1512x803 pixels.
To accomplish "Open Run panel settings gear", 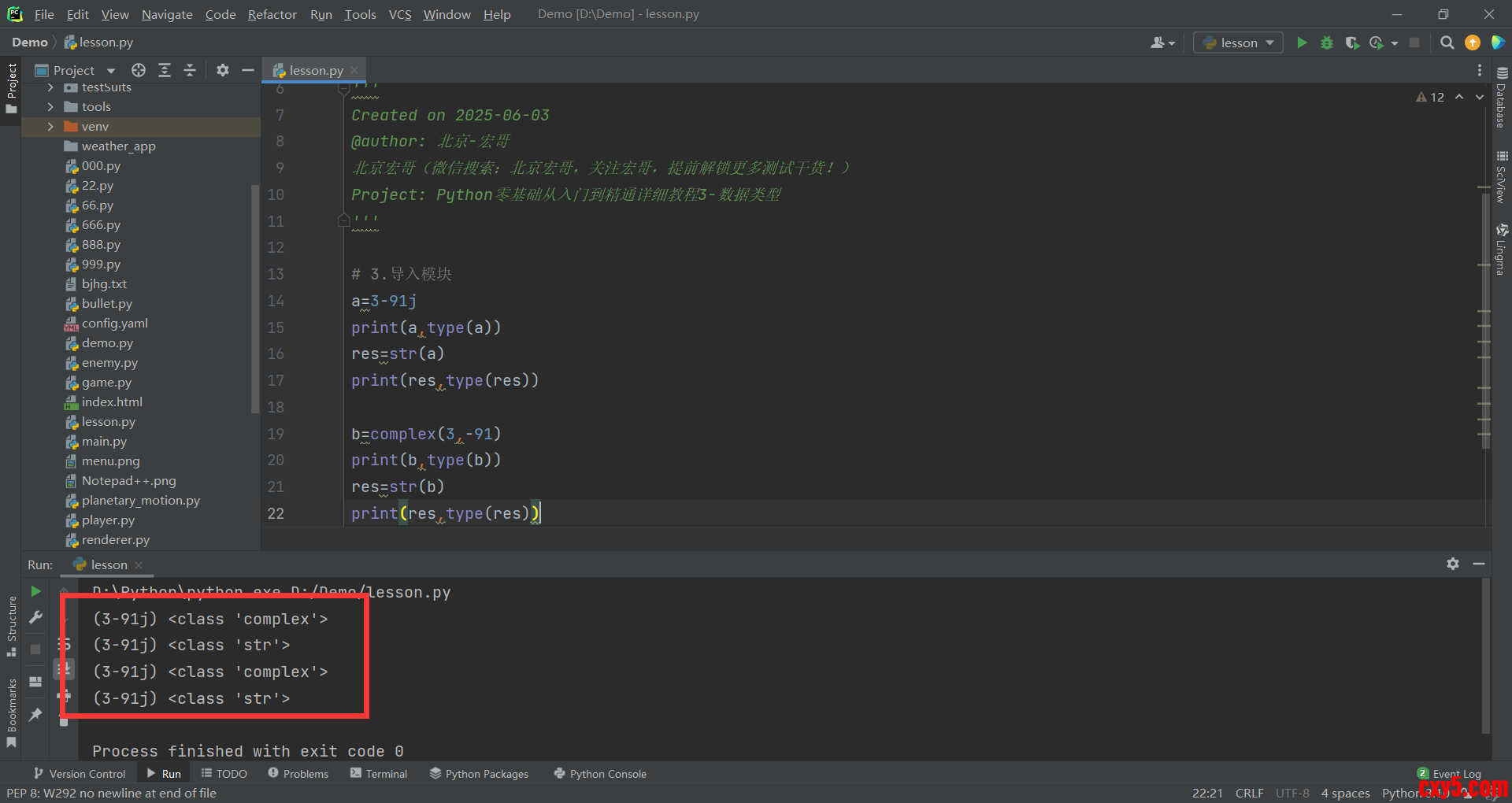I will coord(1453,564).
